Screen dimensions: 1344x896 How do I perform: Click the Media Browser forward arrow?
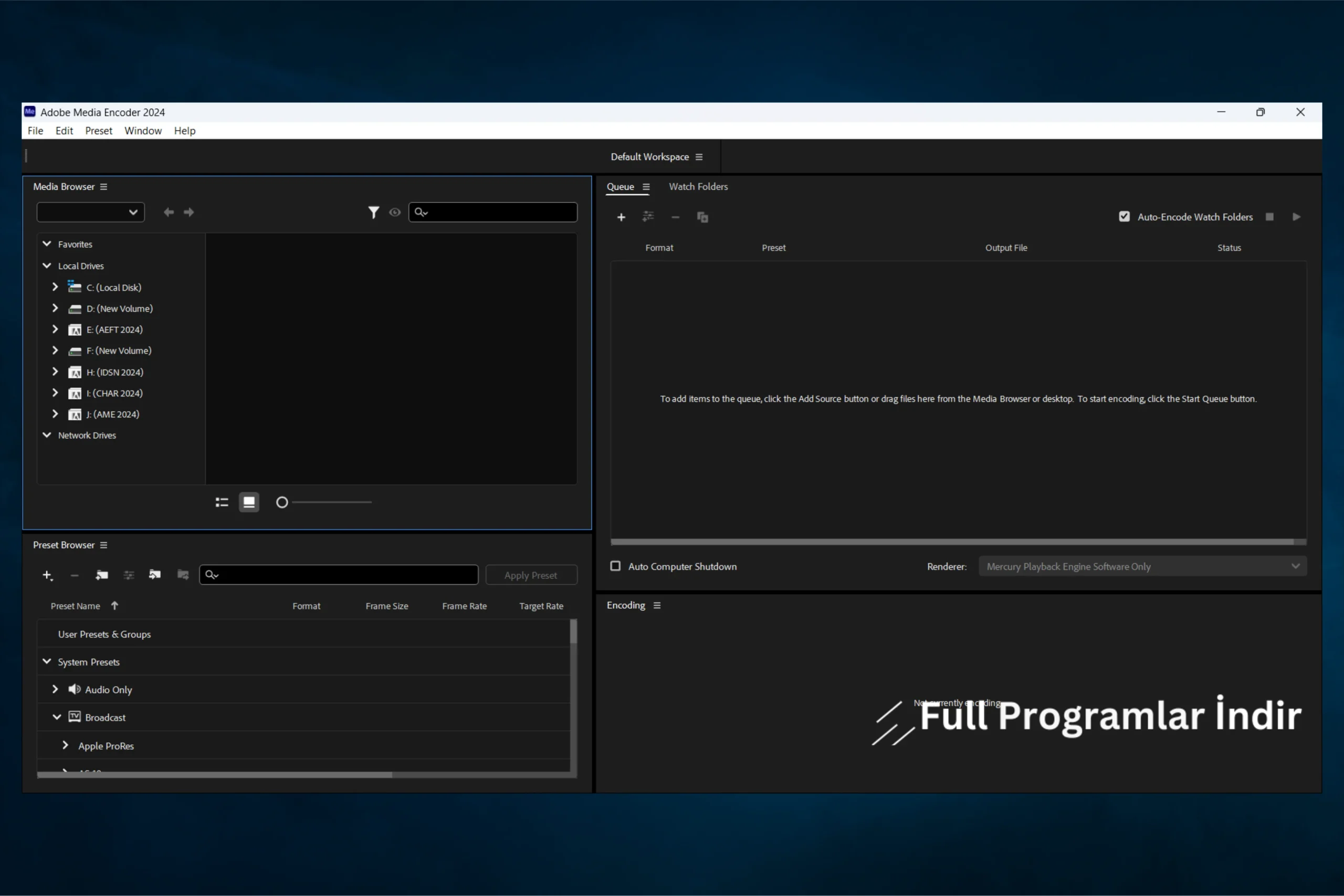[x=188, y=212]
